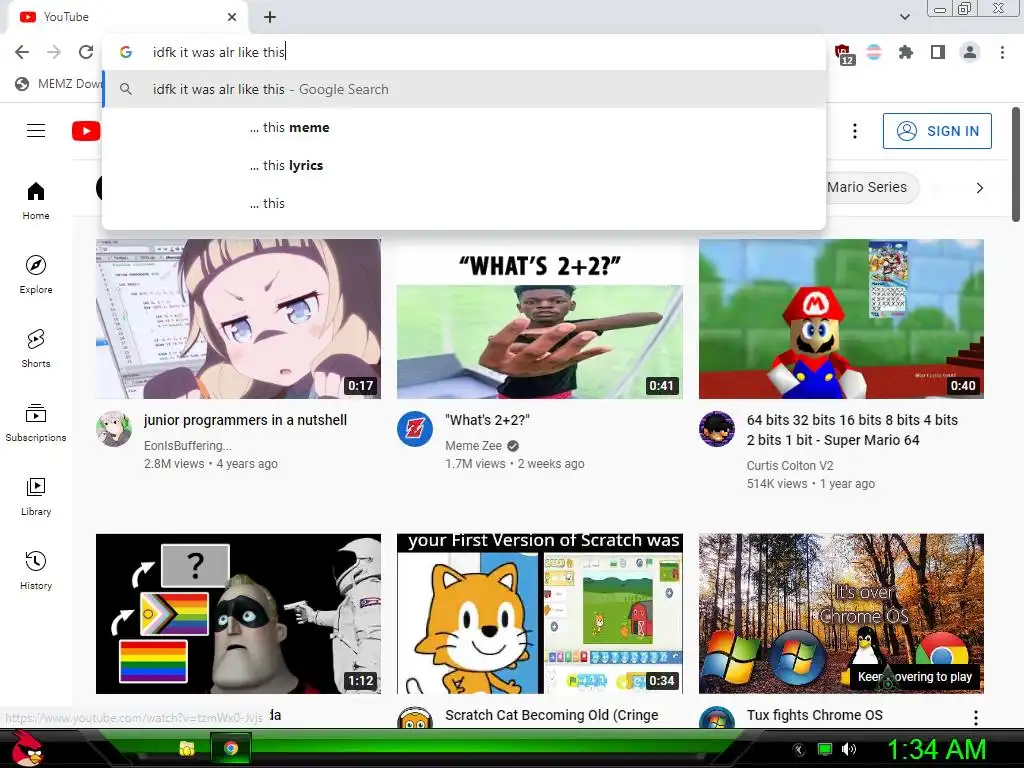
Task: Open the tab search chevron
Action: 904,17
